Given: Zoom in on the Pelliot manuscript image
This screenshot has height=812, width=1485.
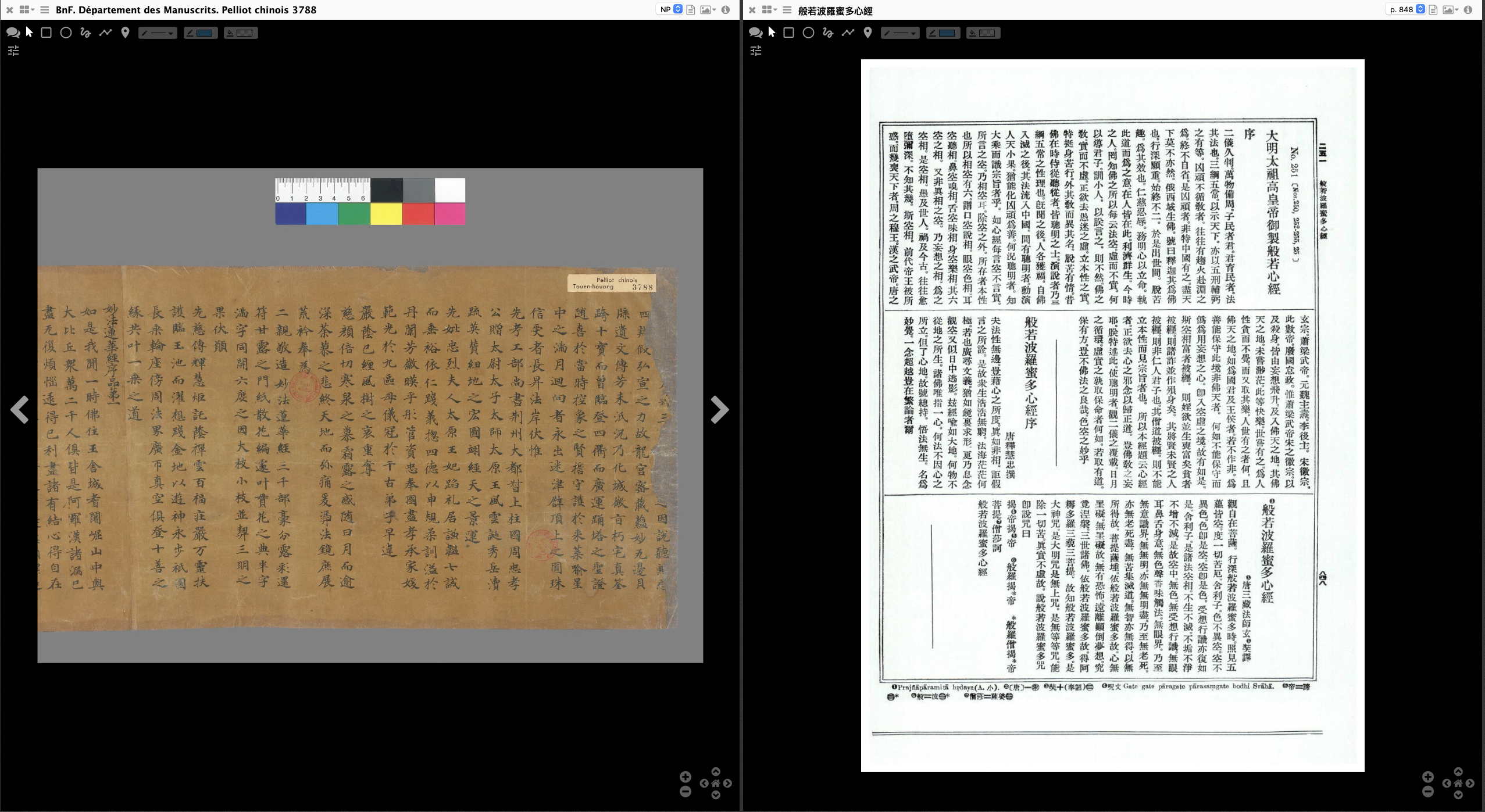Looking at the screenshot, I should point(686,777).
